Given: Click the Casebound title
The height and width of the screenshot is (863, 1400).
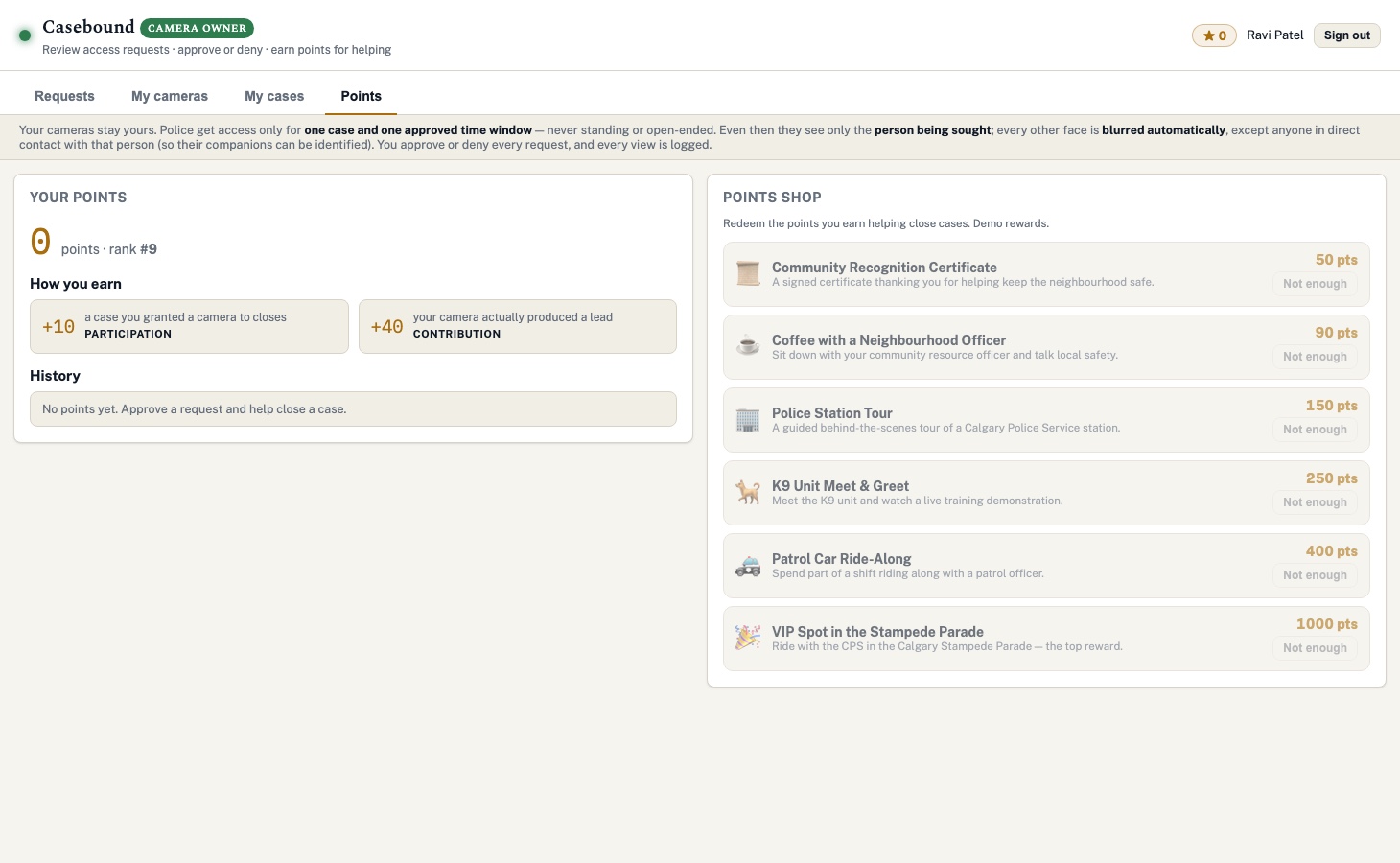Looking at the screenshot, I should tap(88, 27).
